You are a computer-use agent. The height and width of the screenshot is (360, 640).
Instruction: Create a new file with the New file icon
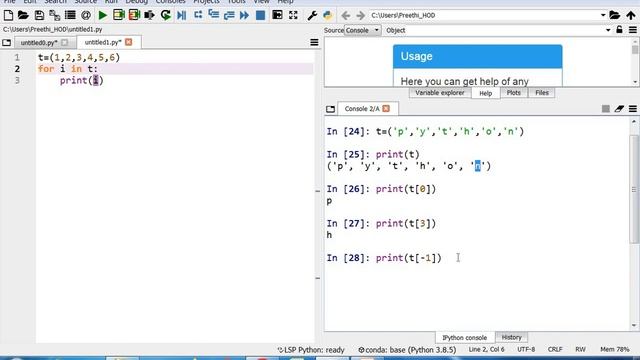(x=8, y=16)
